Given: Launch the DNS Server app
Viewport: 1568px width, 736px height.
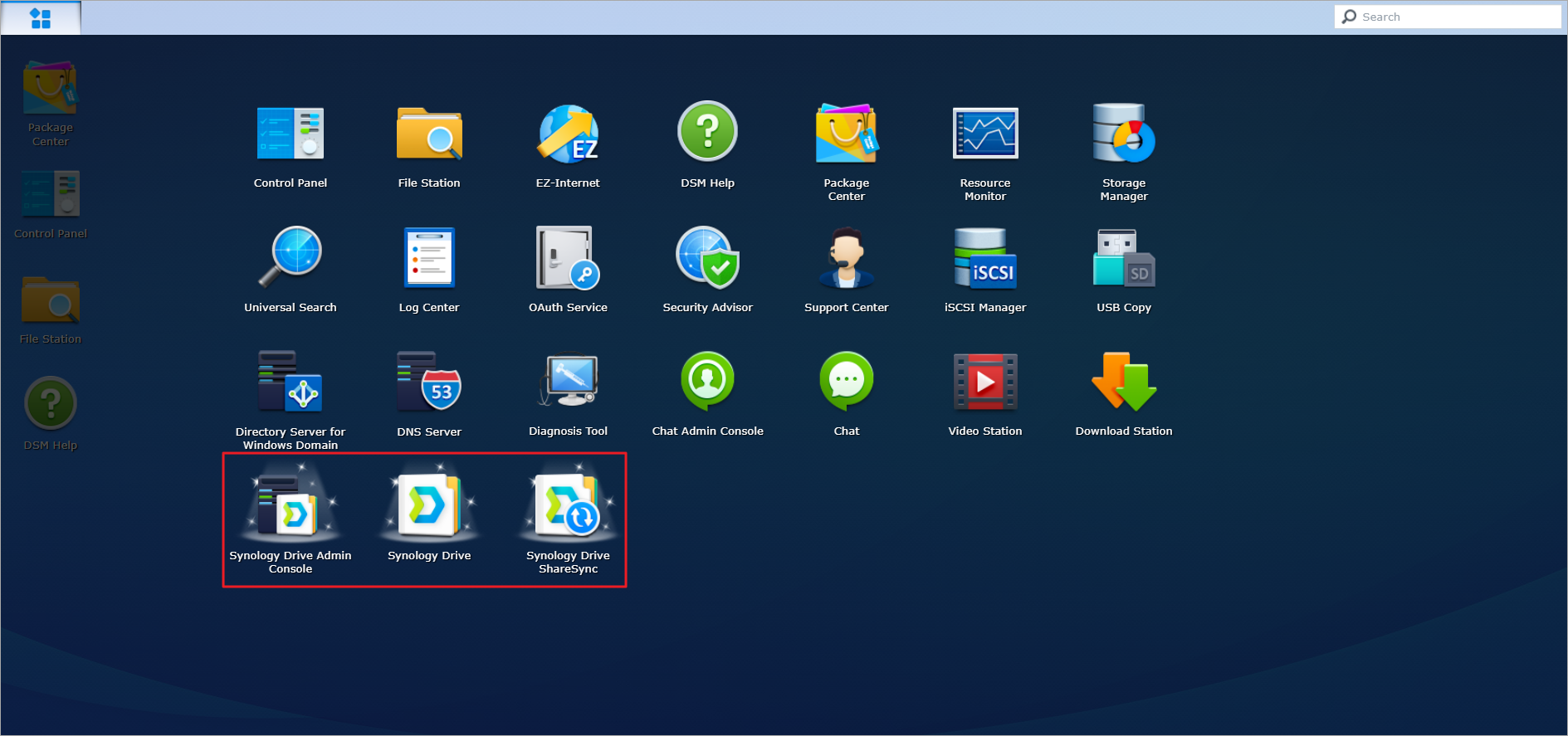Looking at the screenshot, I should pos(429,383).
